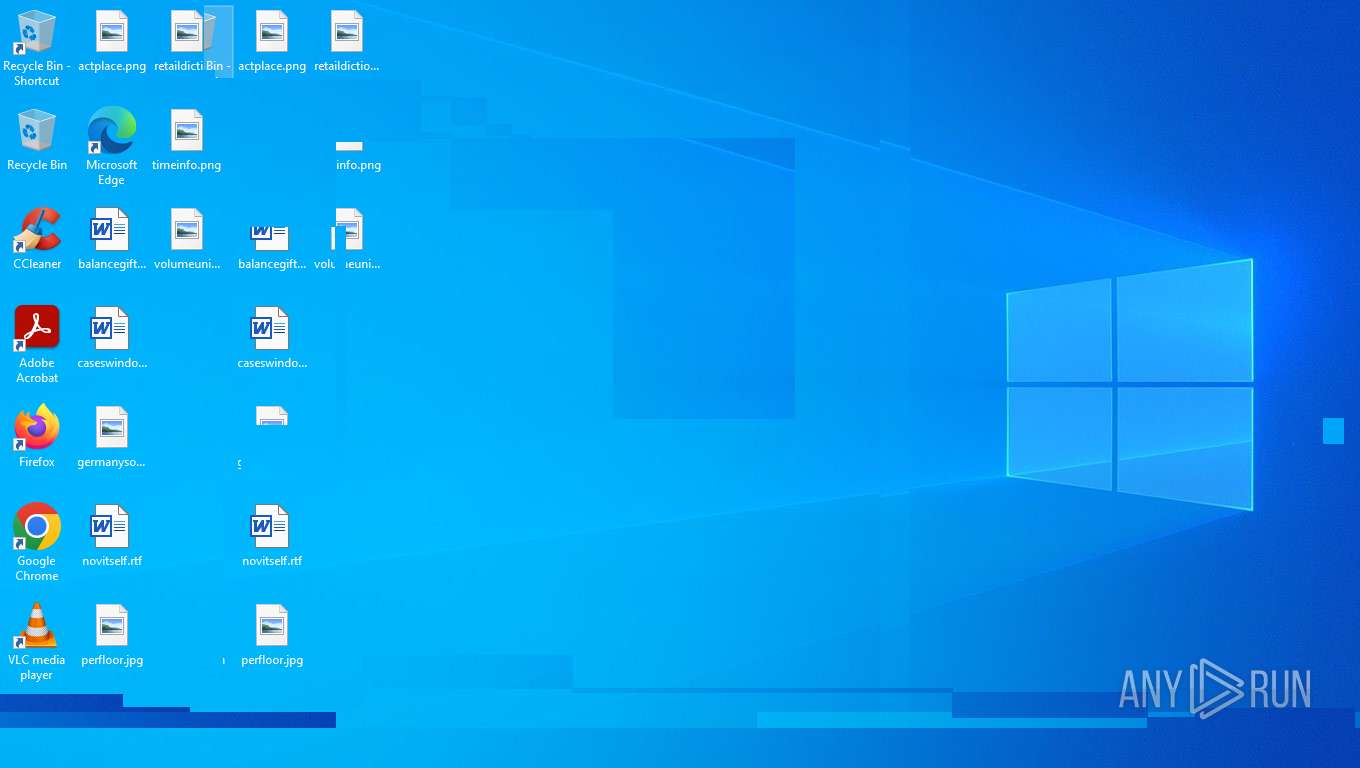This screenshot has height=768, width=1360.
Task: Select the VLC media player shortcut
Action: (x=37, y=641)
